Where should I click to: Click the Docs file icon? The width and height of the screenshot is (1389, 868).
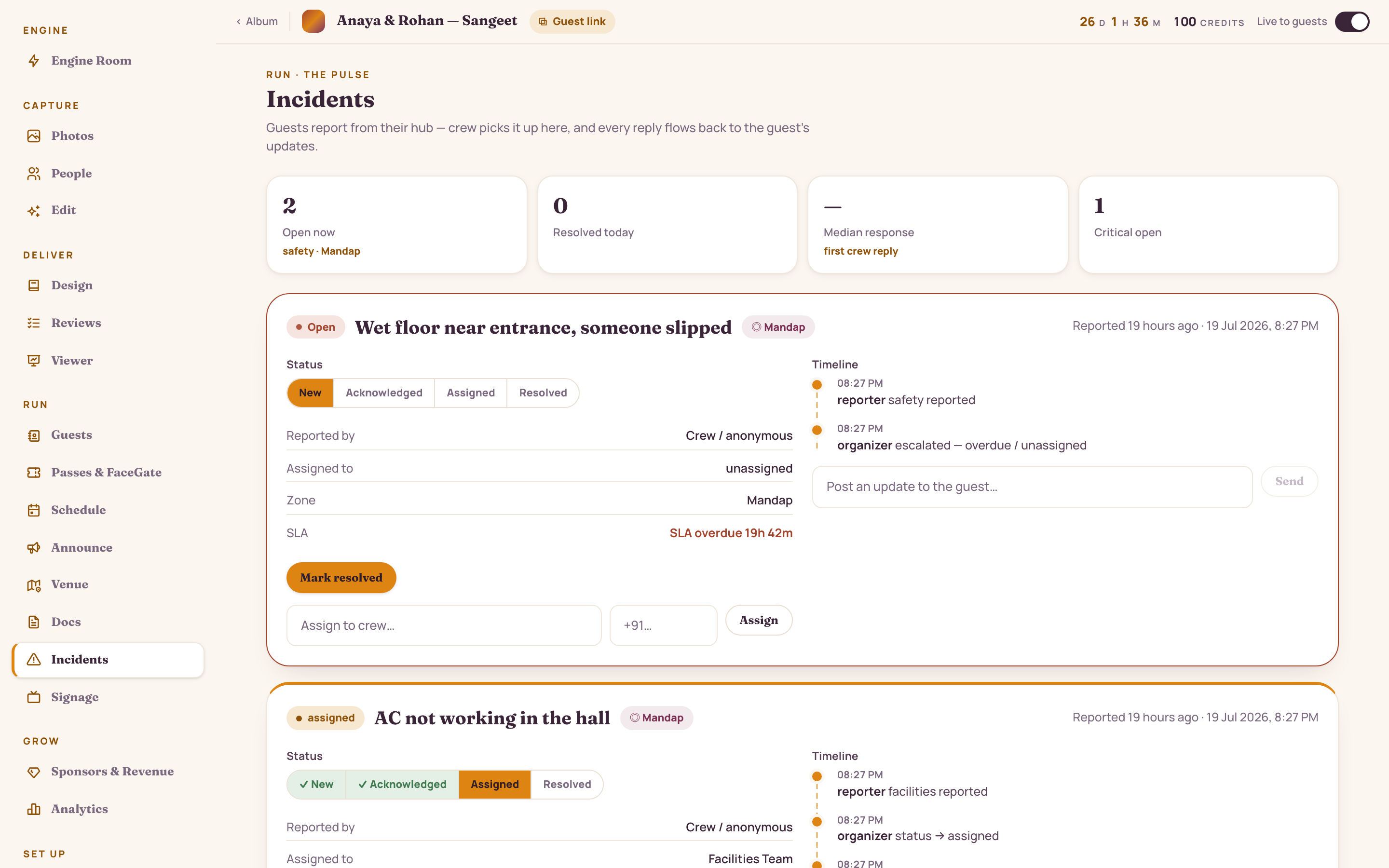pyautogui.click(x=34, y=622)
